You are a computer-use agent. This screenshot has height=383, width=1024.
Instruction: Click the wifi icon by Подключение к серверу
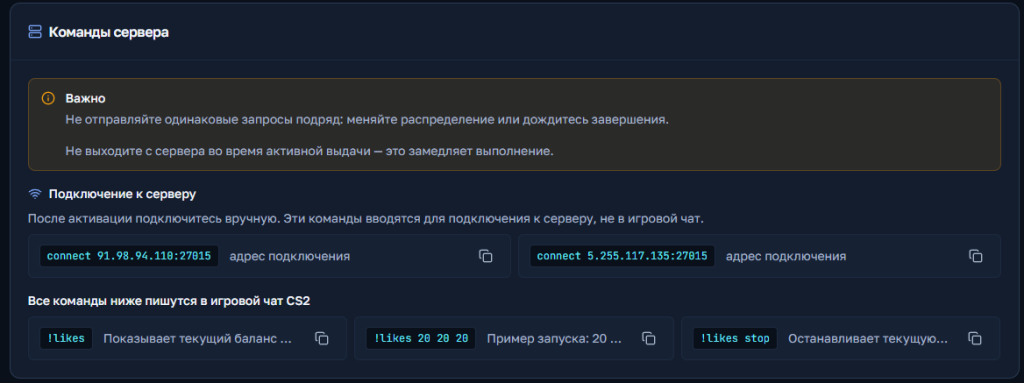pyautogui.click(x=35, y=194)
